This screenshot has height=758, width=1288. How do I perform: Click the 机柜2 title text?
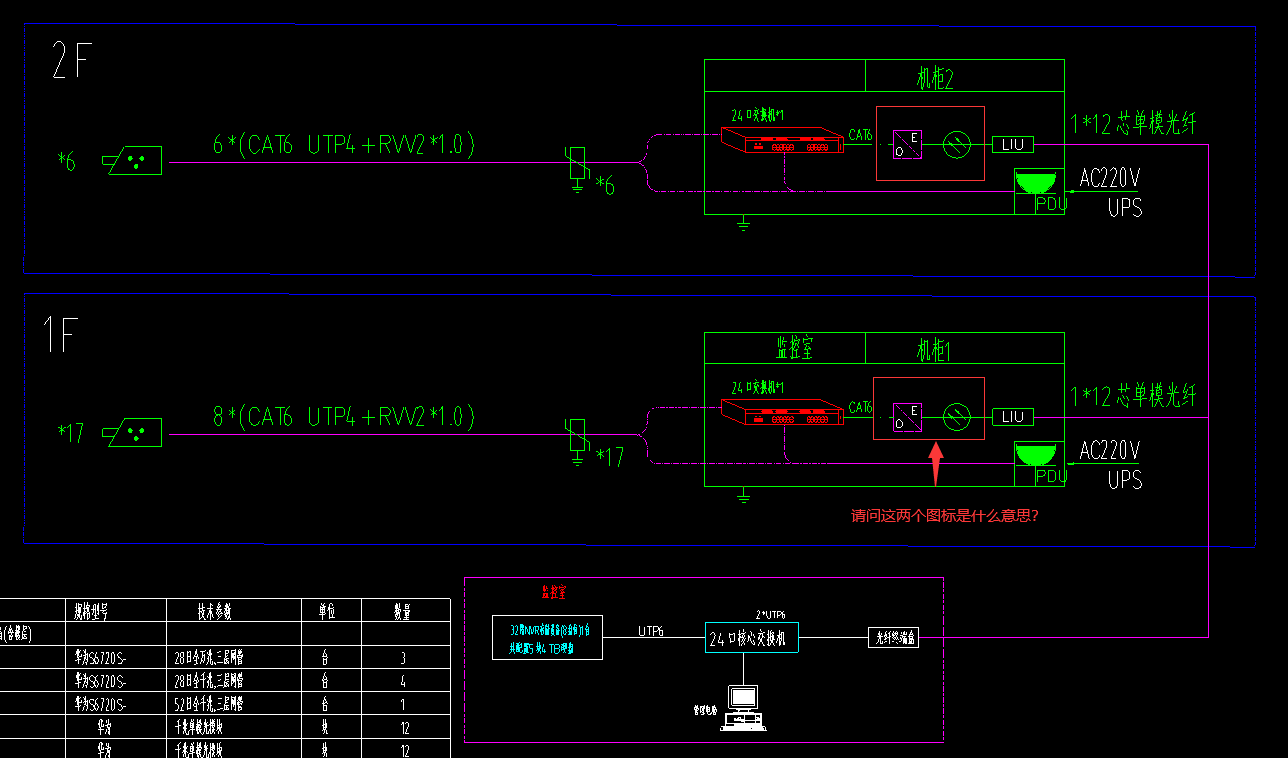(934, 78)
